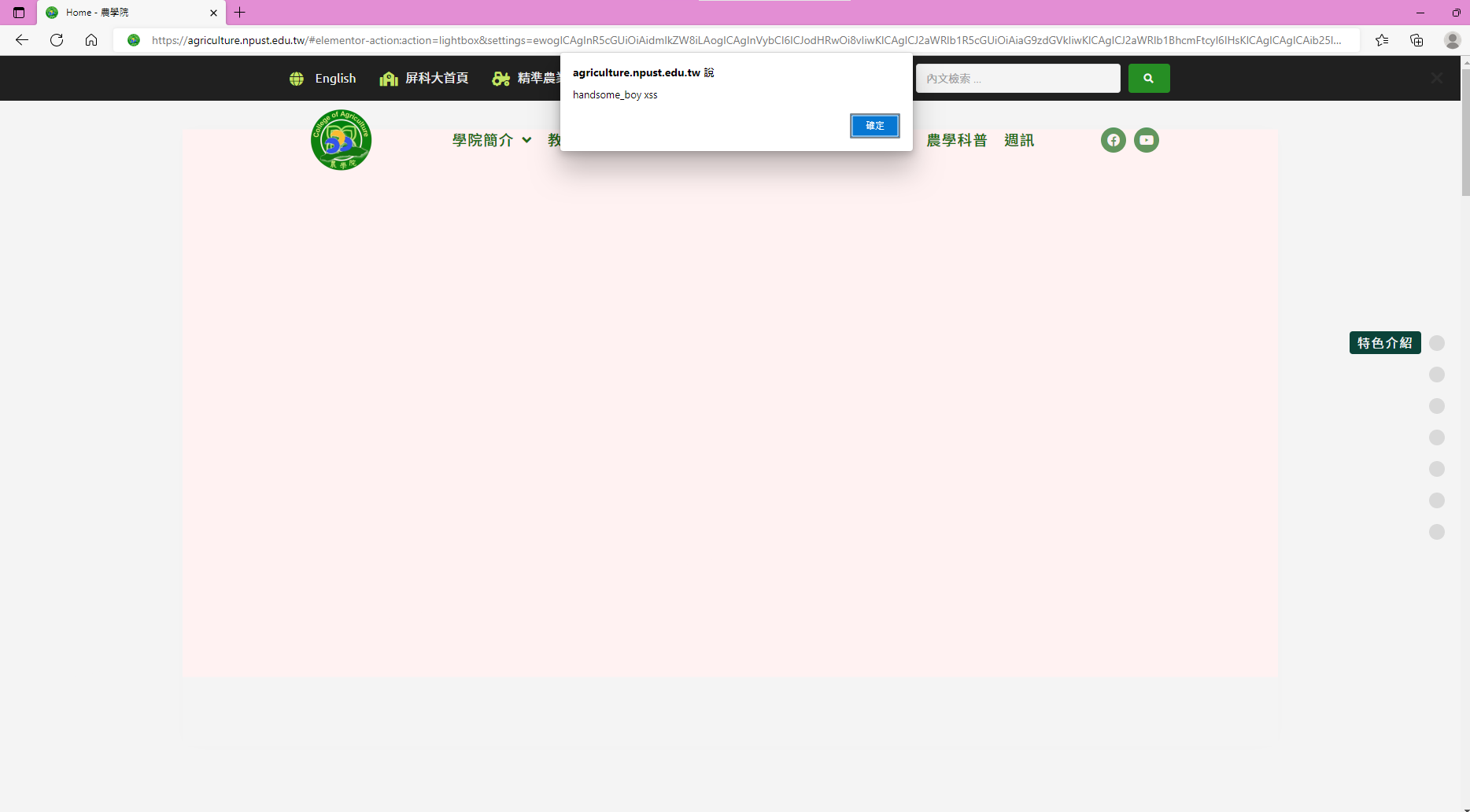Expand the 學院簡介 dropdown arrow
This screenshot has width=1470, height=812.
pos(526,140)
